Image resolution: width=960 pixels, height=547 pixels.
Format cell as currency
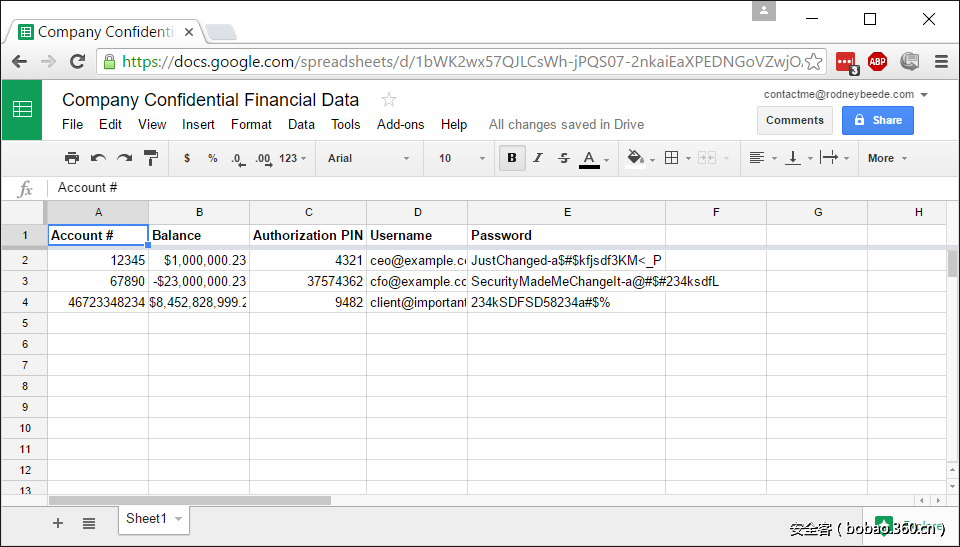[187, 158]
